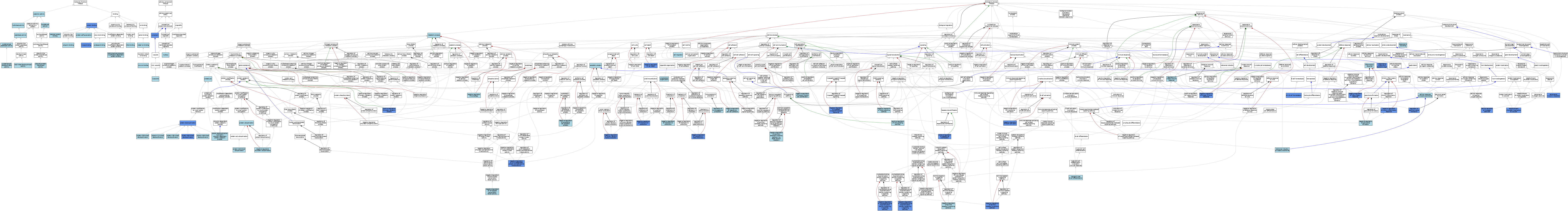
Task: Click the cysteine-type deubiquitinase activity node
Action: [7, 65]
